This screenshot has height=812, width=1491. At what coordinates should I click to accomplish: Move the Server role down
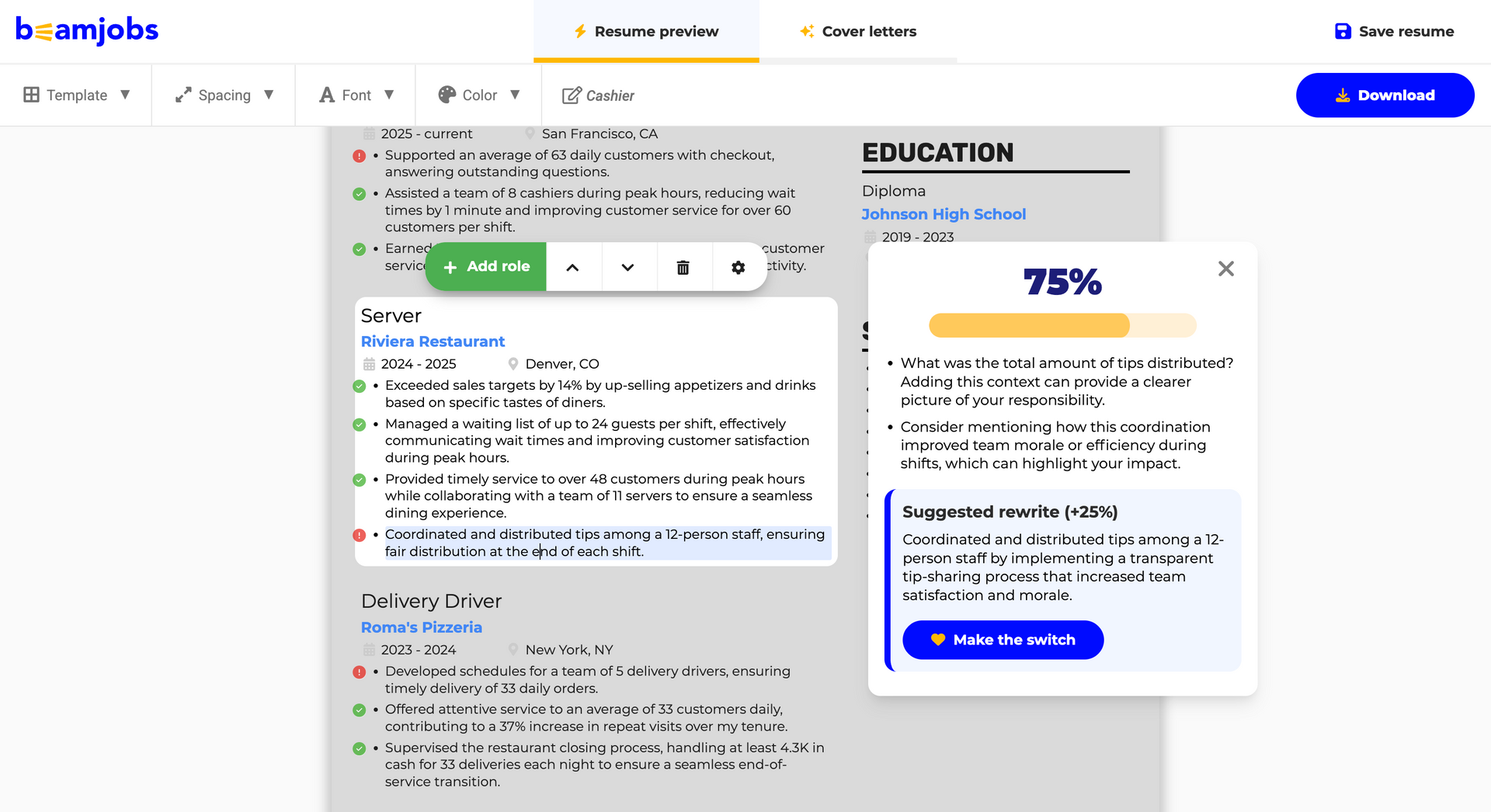coord(628,267)
